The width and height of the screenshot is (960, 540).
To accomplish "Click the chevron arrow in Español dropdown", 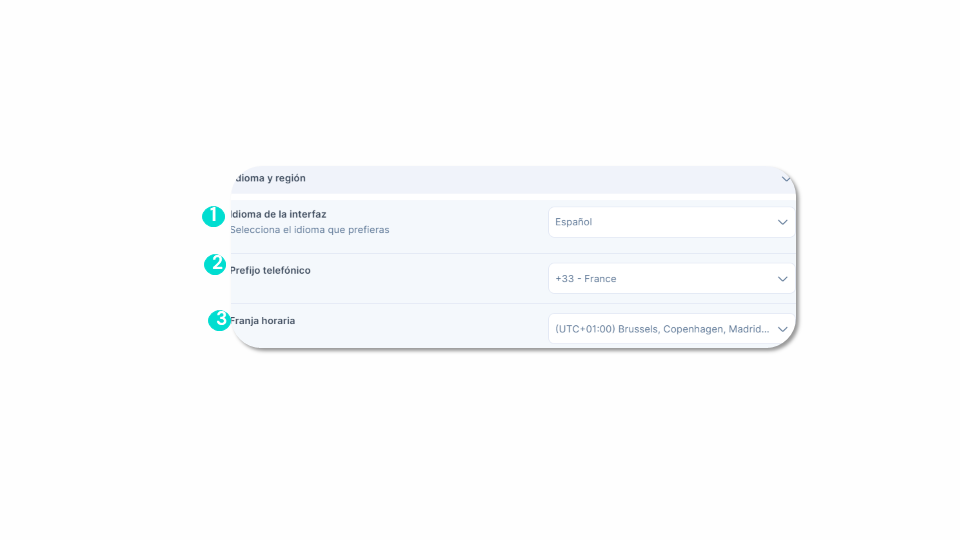I will [782, 222].
